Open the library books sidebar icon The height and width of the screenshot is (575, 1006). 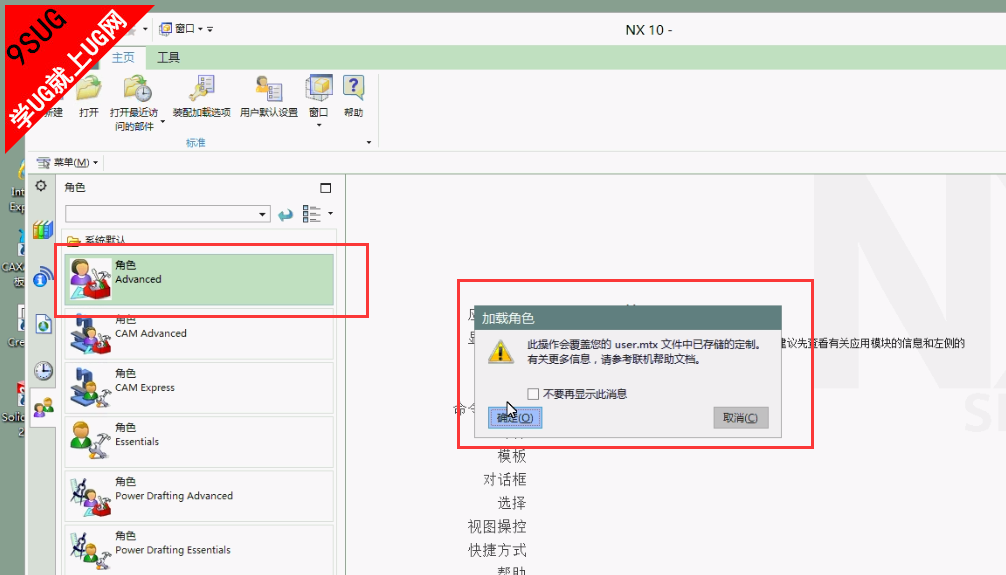coord(43,230)
